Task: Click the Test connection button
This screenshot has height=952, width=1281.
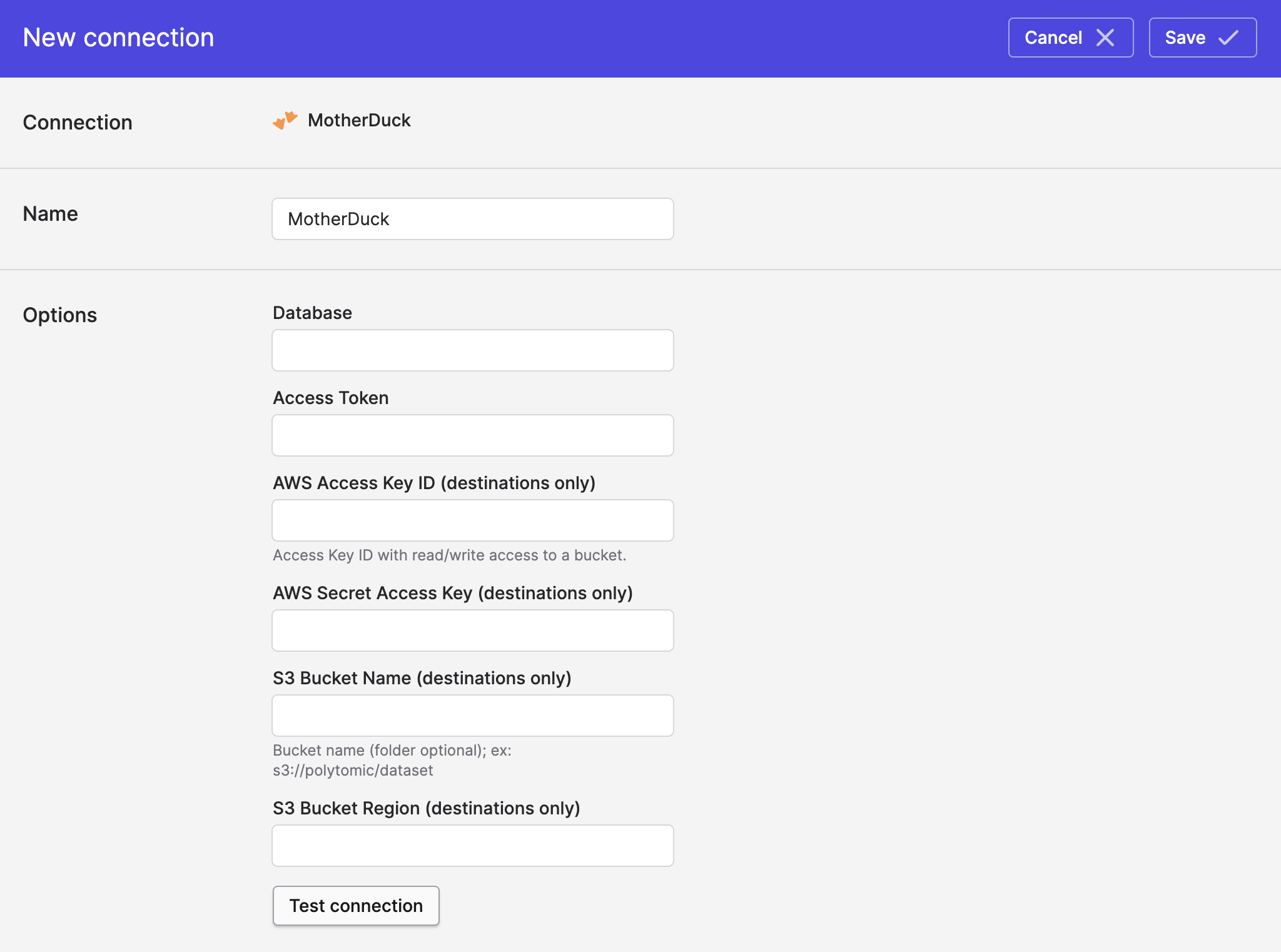Action: pyautogui.click(x=356, y=905)
